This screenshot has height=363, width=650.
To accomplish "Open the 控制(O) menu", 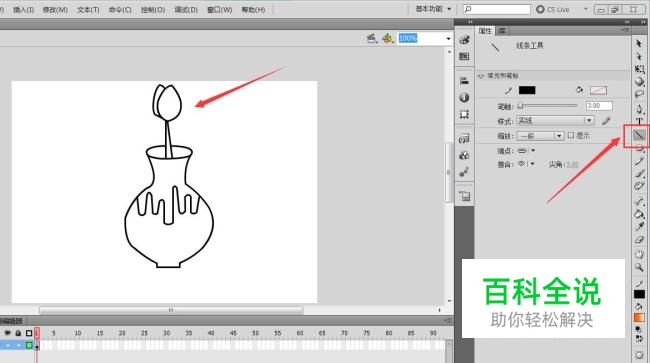I will point(153,9).
